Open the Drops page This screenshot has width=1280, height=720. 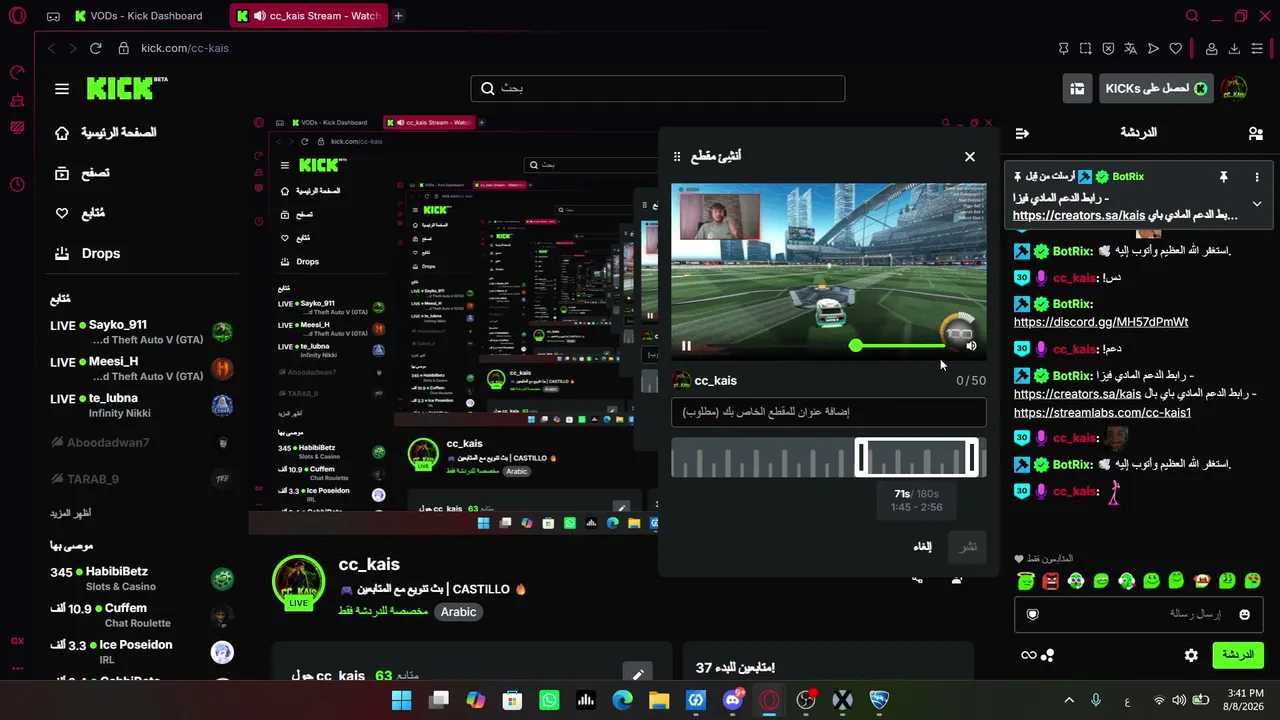pos(87,253)
